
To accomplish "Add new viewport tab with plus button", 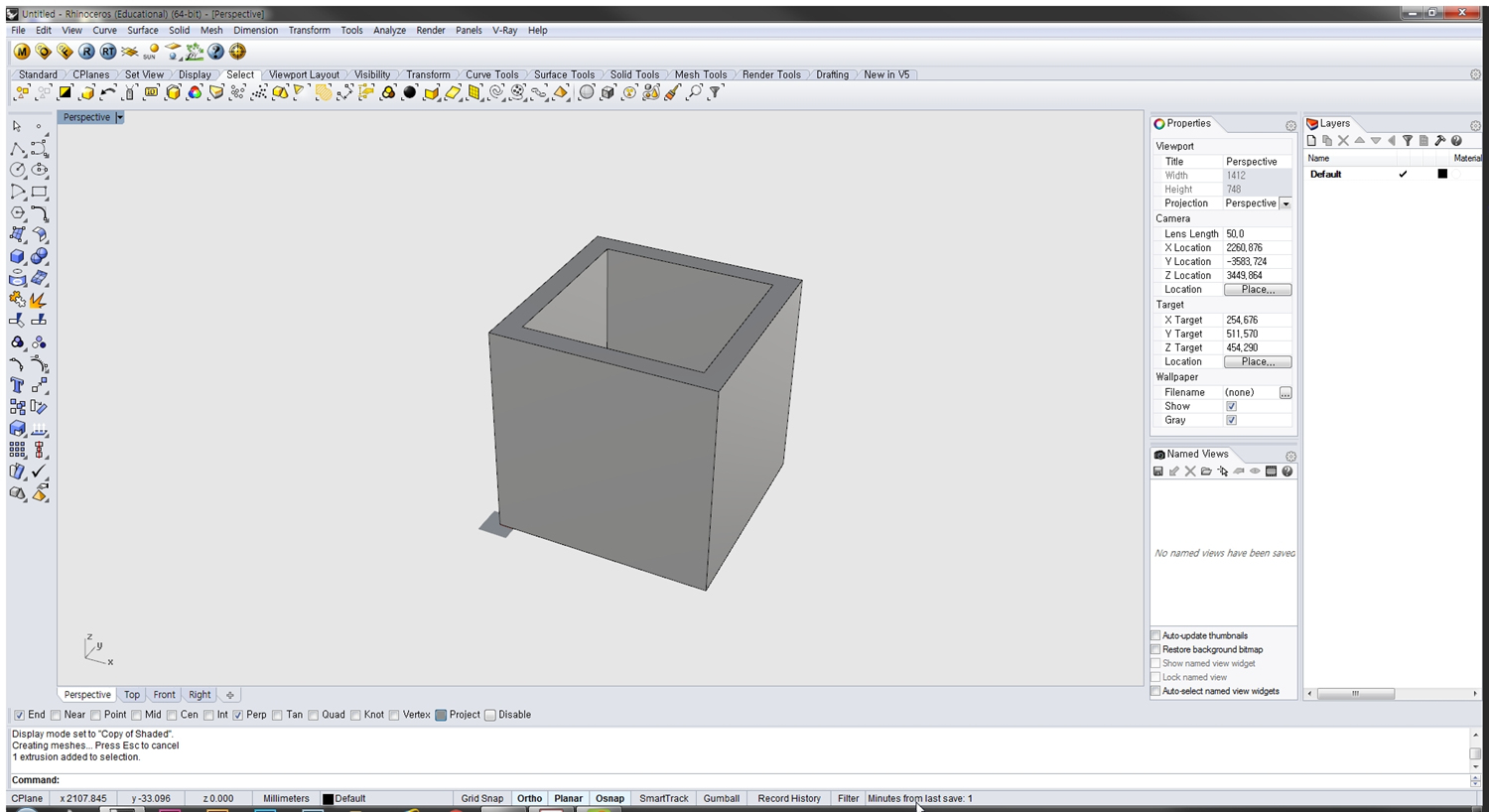I will [229, 695].
